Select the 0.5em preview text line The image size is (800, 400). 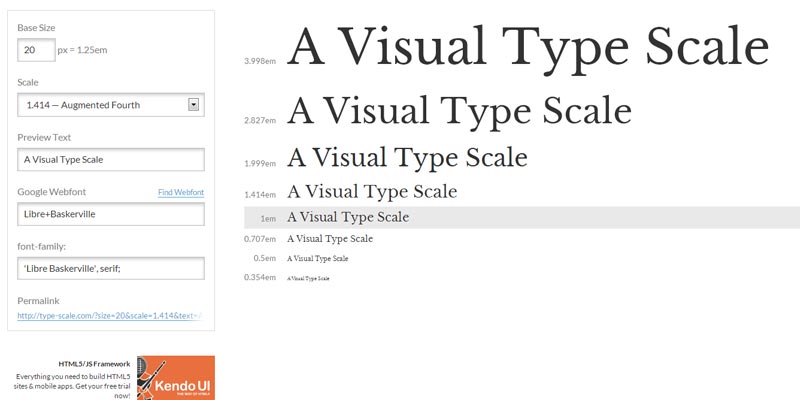tap(317, 258)
